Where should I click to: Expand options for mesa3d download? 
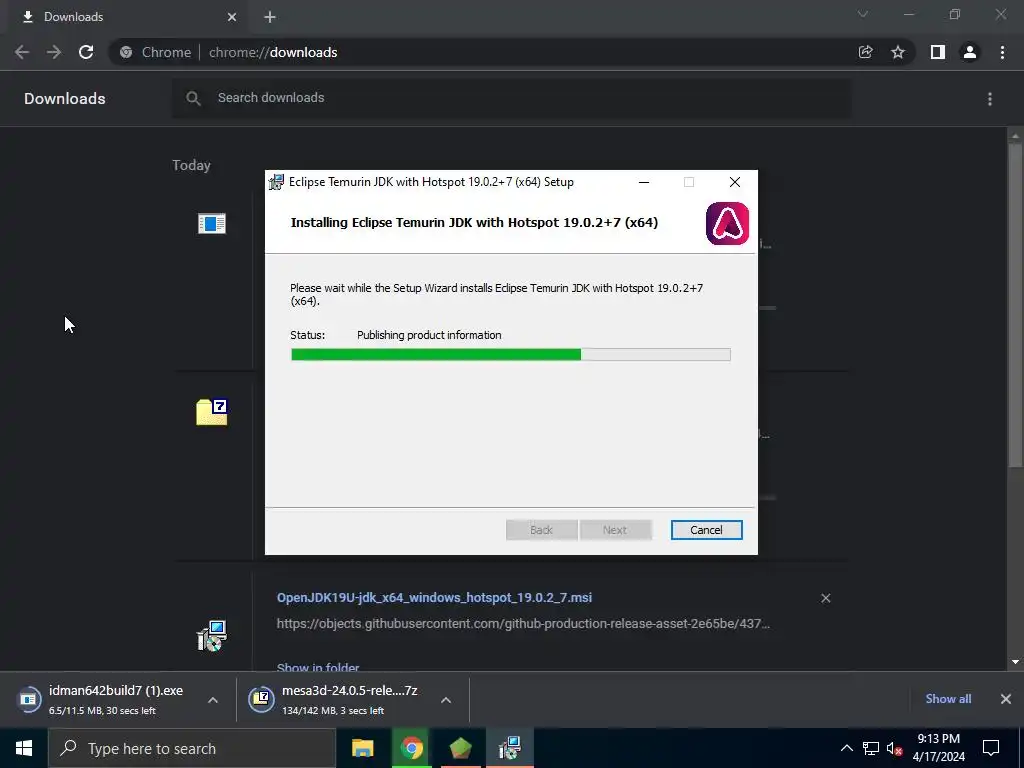coord(446,700)
